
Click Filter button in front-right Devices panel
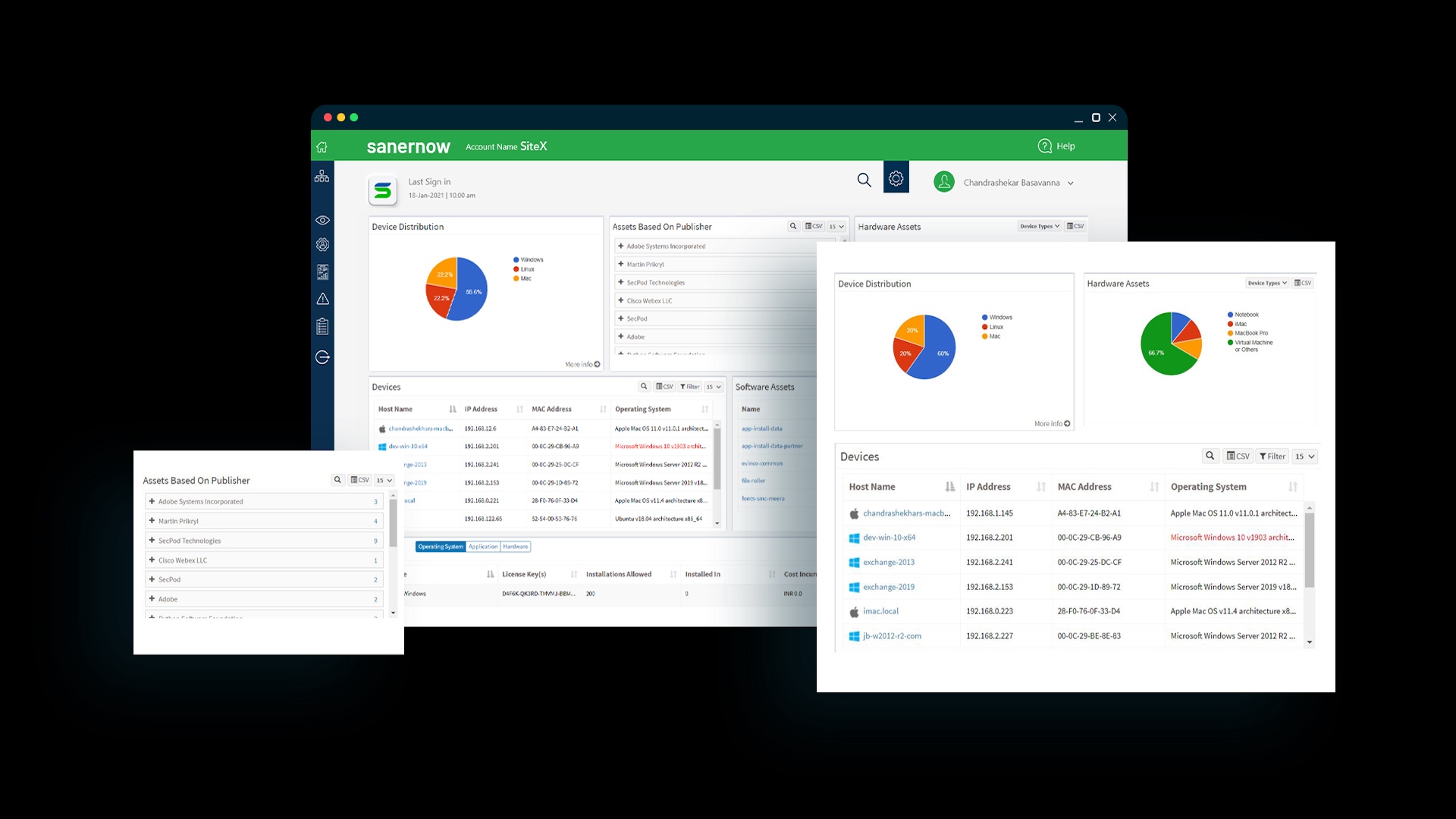pos(1272,456)
